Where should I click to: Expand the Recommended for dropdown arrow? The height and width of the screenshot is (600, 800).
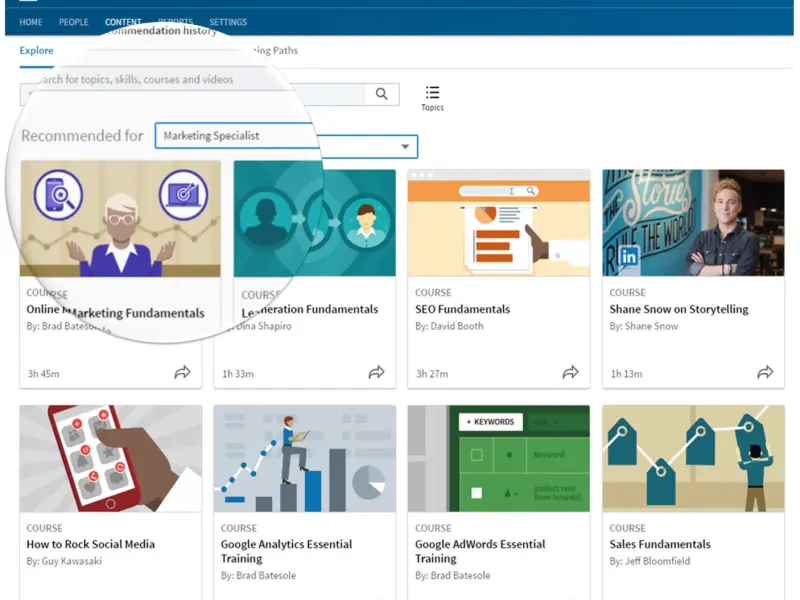(405, 146)
